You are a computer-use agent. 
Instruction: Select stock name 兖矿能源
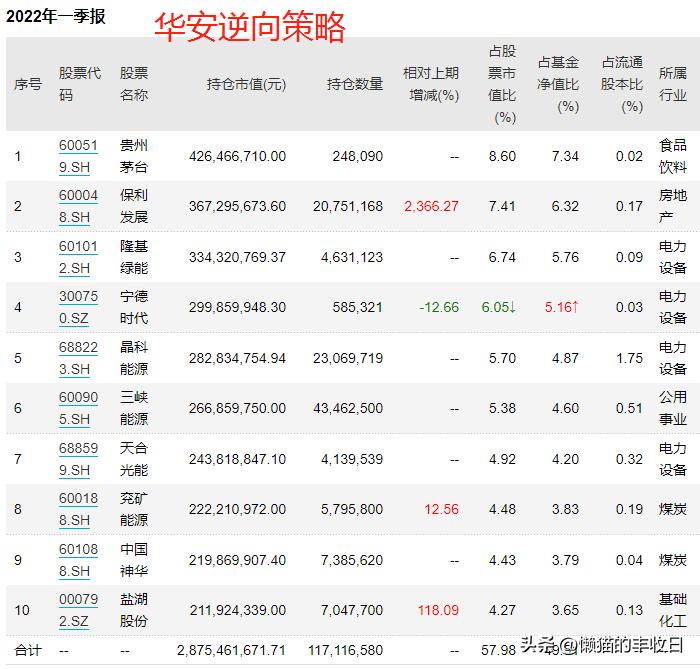coord(133,509)
